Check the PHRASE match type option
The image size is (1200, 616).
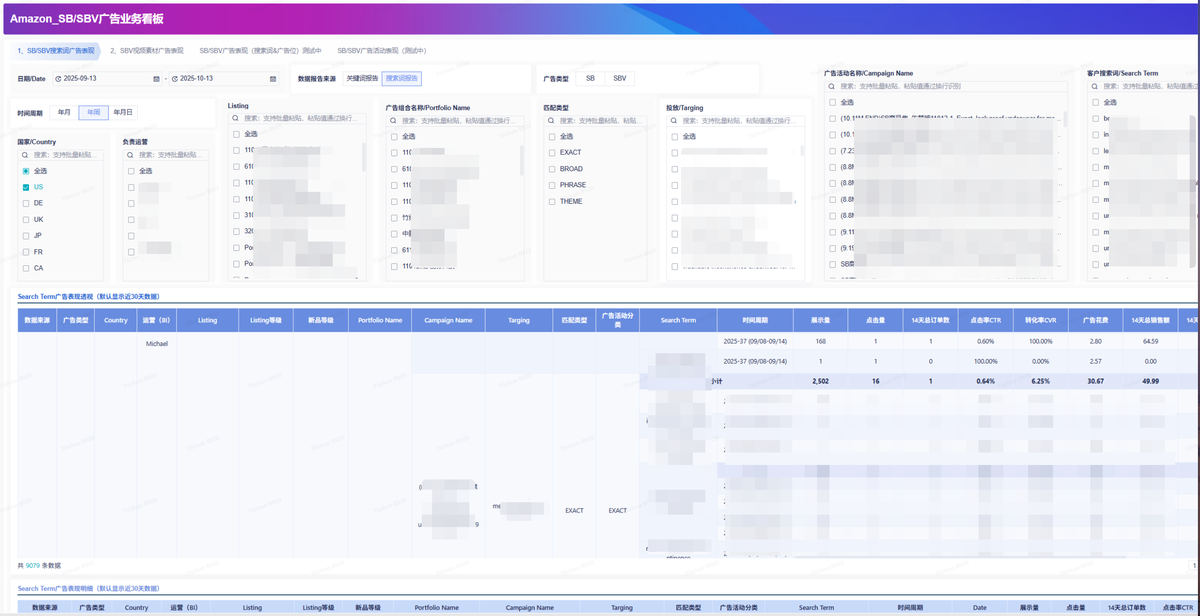[552, 185]
